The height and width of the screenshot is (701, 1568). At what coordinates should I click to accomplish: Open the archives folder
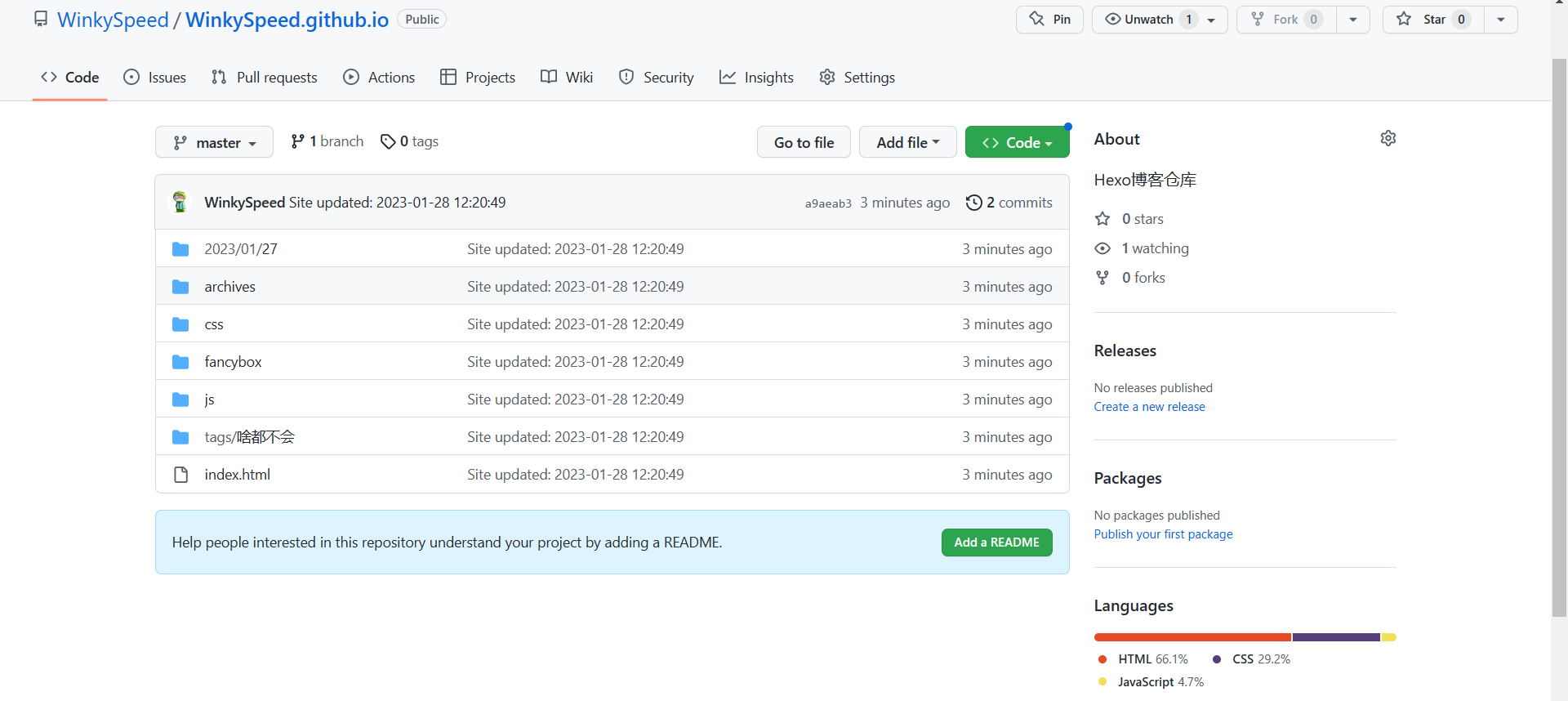[229, 287]
